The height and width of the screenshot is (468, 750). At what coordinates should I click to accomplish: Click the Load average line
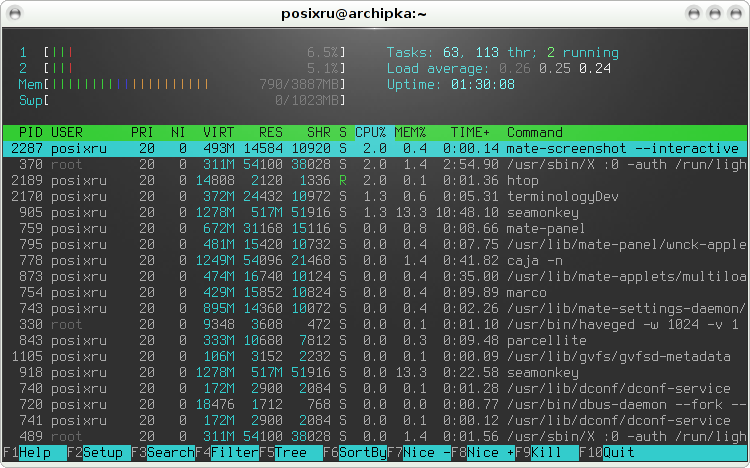pos(499,68)
